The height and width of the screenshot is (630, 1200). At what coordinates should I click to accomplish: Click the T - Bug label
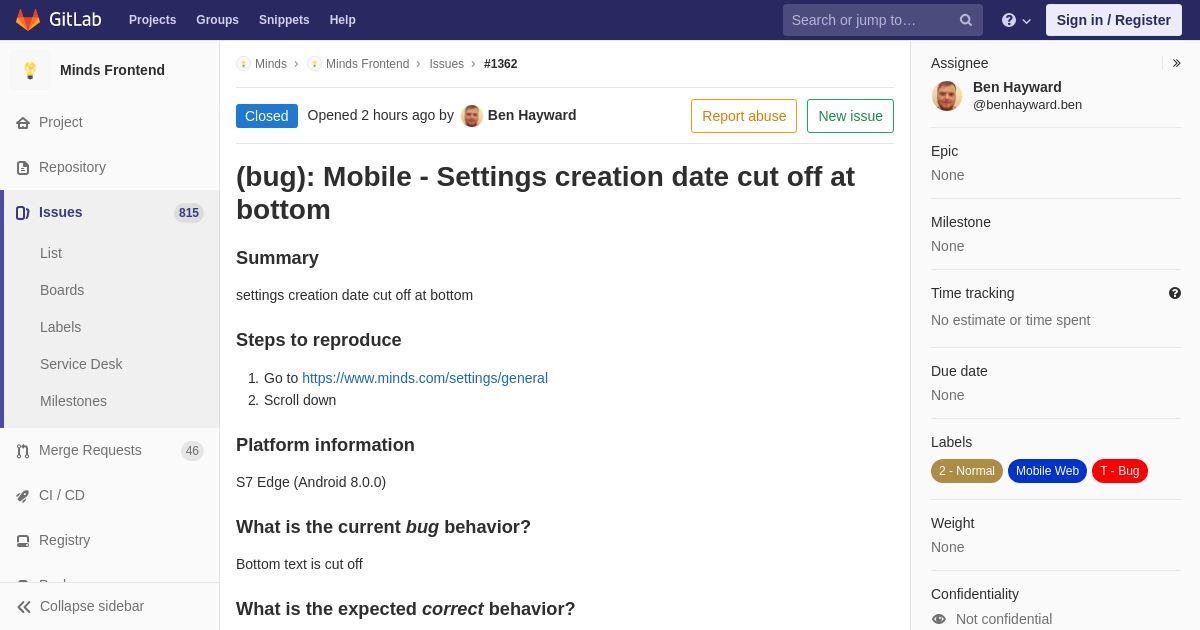pyautogui.click(x=1120, y=471)
